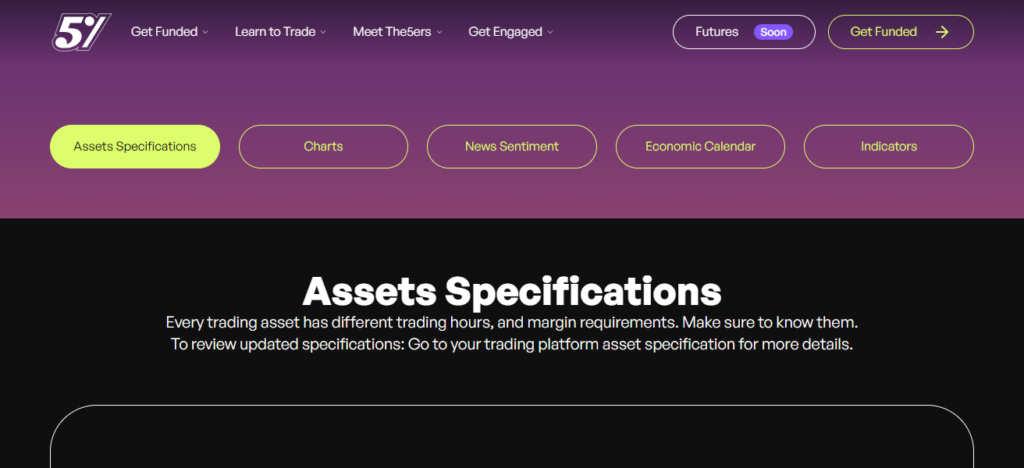Switch to the Charts tab
1024x468 pixels.
[x=323, y=146]
